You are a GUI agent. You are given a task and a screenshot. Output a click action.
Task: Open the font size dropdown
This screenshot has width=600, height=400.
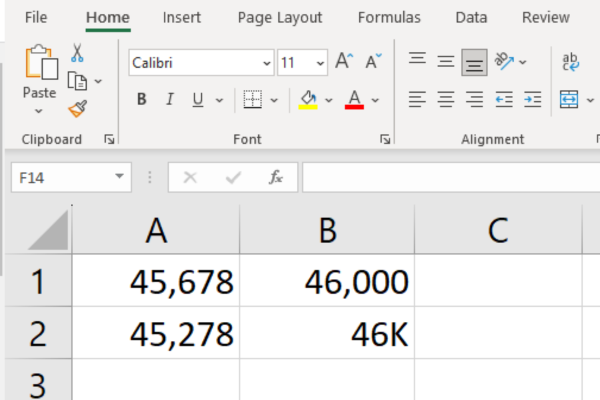[320, 63]
